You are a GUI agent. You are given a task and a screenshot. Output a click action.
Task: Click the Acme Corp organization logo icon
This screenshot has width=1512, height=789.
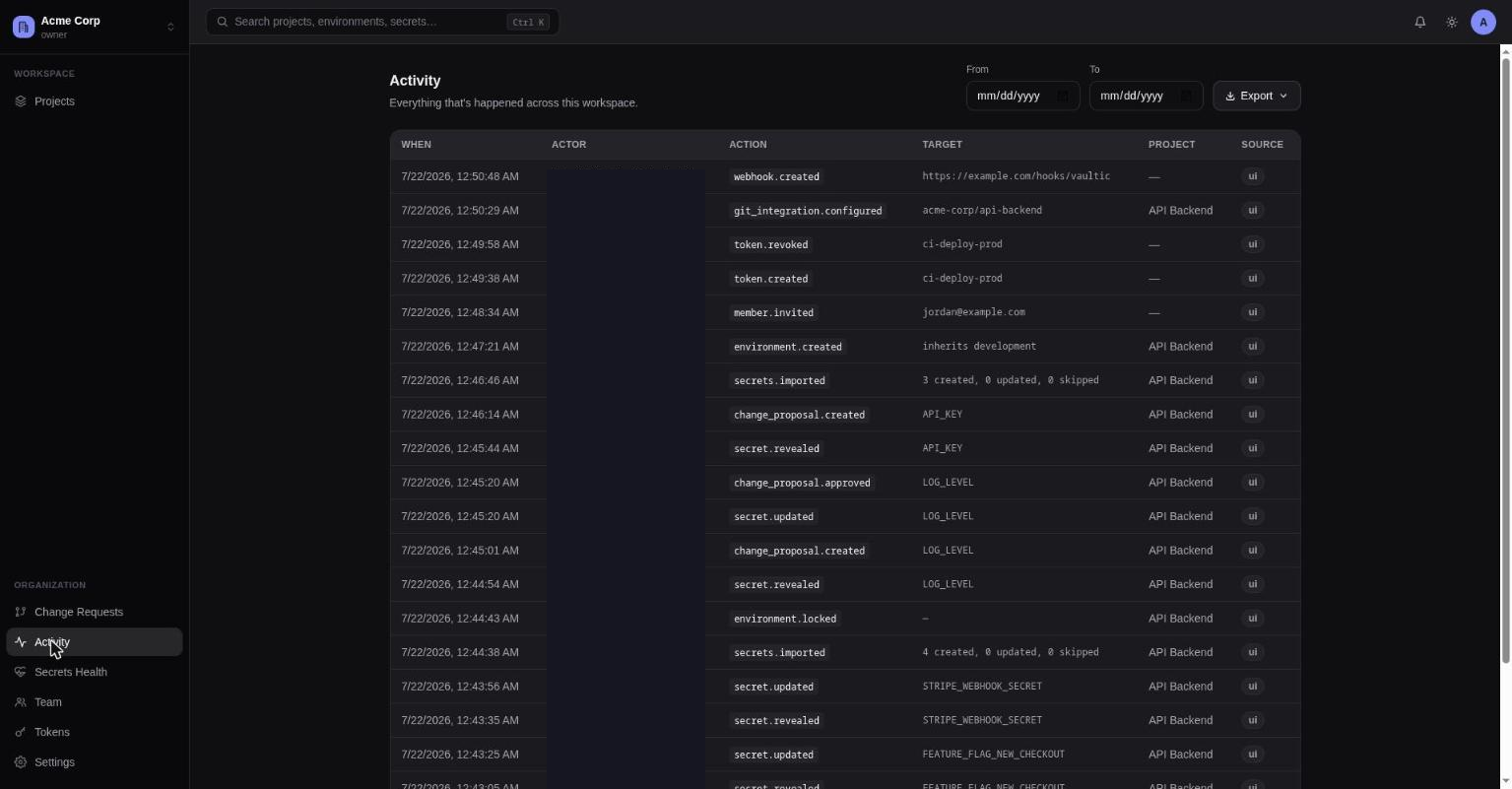click(24, 27)
